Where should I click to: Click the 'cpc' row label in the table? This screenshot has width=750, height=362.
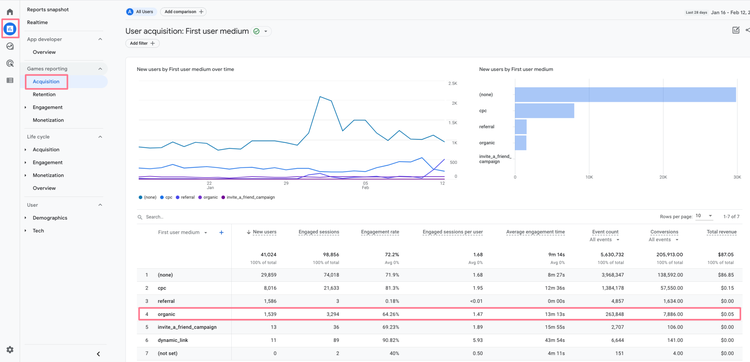pos(162,288)
